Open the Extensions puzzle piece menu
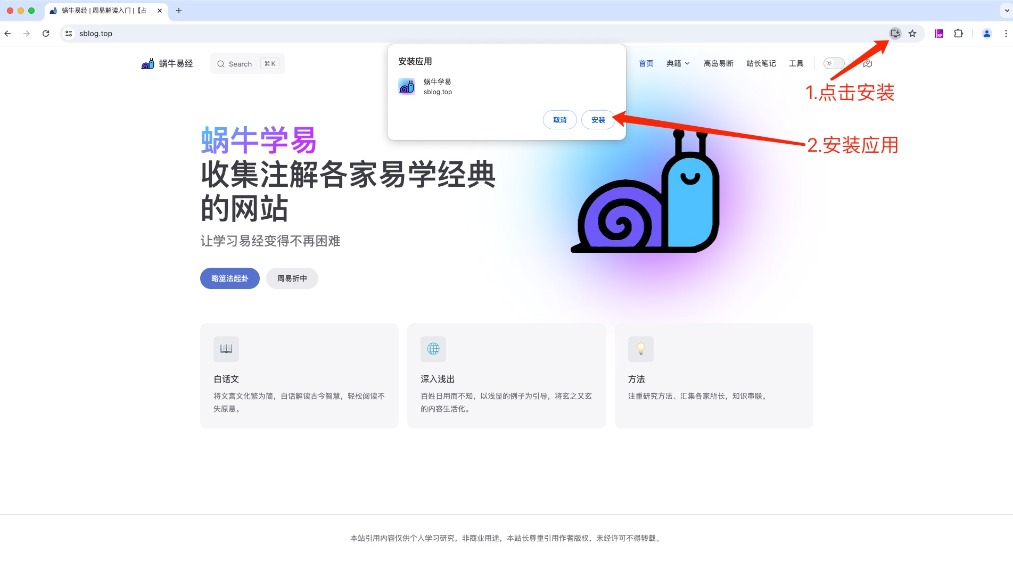 point(958,33)
